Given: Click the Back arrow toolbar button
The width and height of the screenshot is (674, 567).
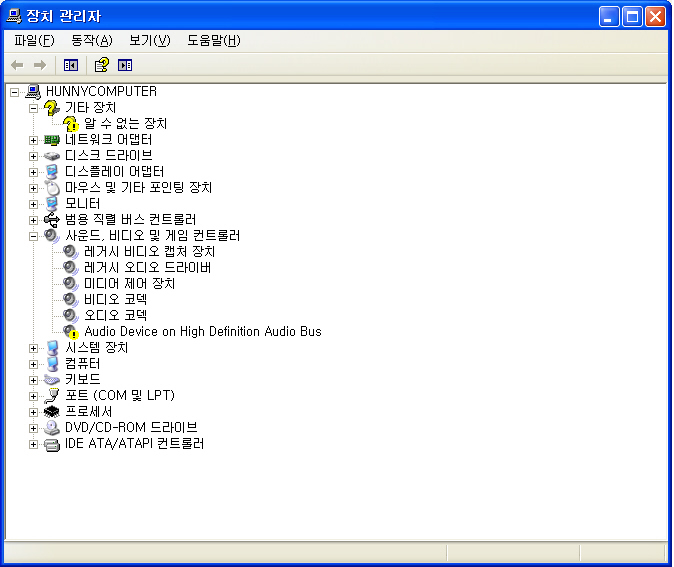Looking at the screenshot, I should tap(17, 65).
